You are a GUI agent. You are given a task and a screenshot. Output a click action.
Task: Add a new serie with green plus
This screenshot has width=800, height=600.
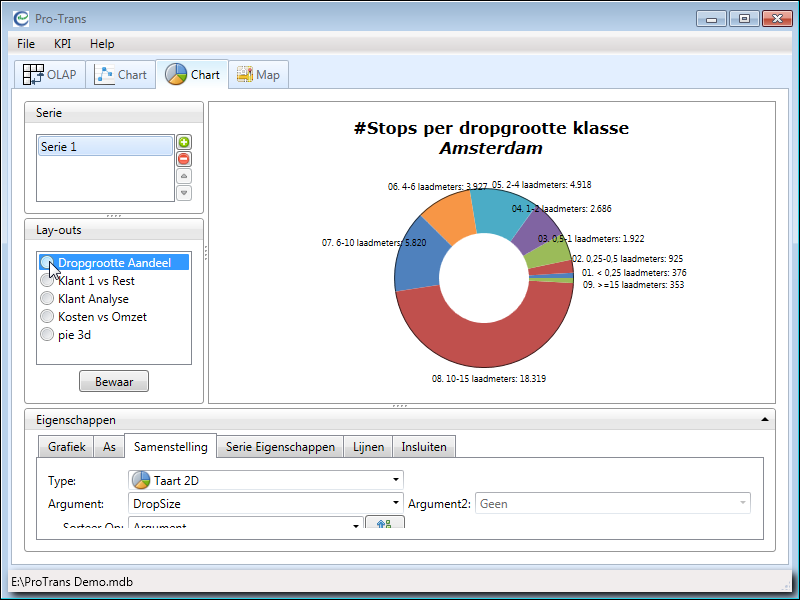[x=184, y=143]
